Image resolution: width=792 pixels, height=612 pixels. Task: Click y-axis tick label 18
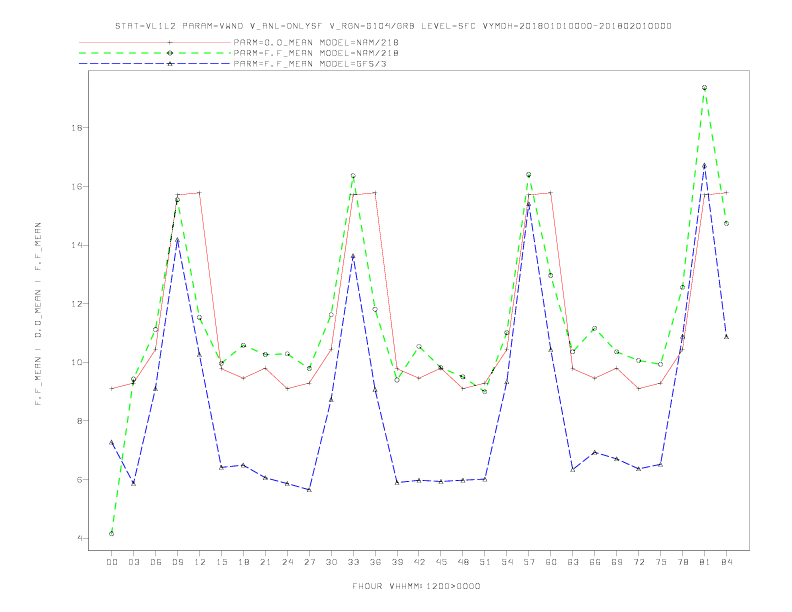77,128
